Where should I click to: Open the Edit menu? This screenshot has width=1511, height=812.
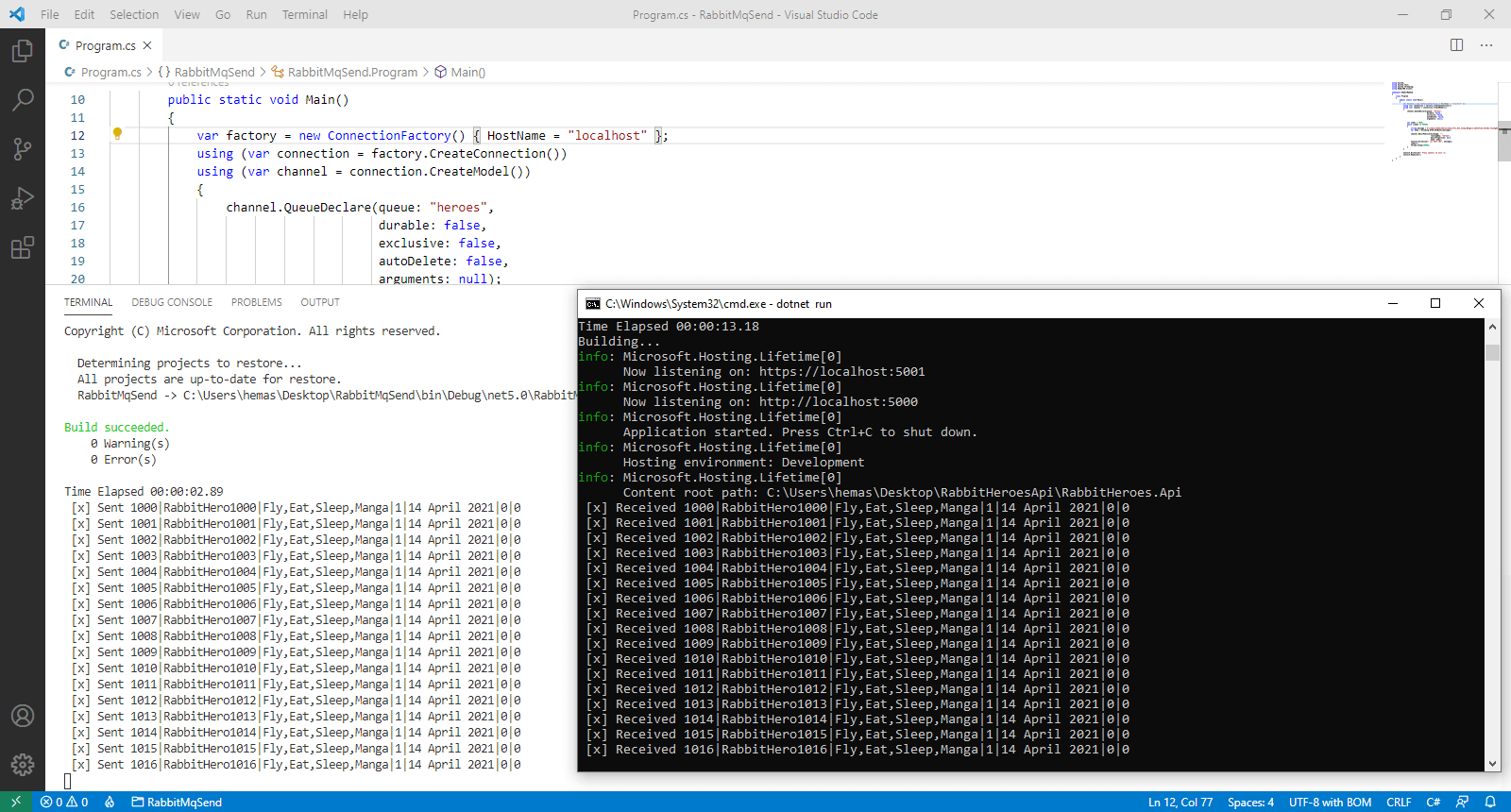tap(84, 14)
